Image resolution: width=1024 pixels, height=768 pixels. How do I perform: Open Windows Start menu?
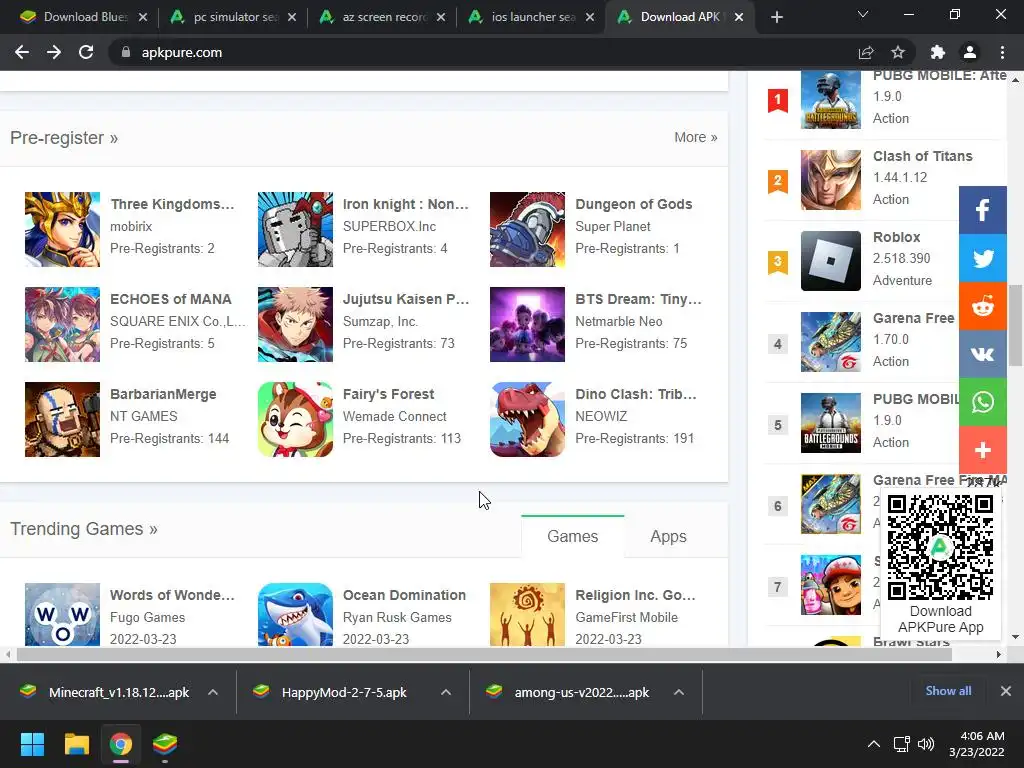[x=32, y=744]
